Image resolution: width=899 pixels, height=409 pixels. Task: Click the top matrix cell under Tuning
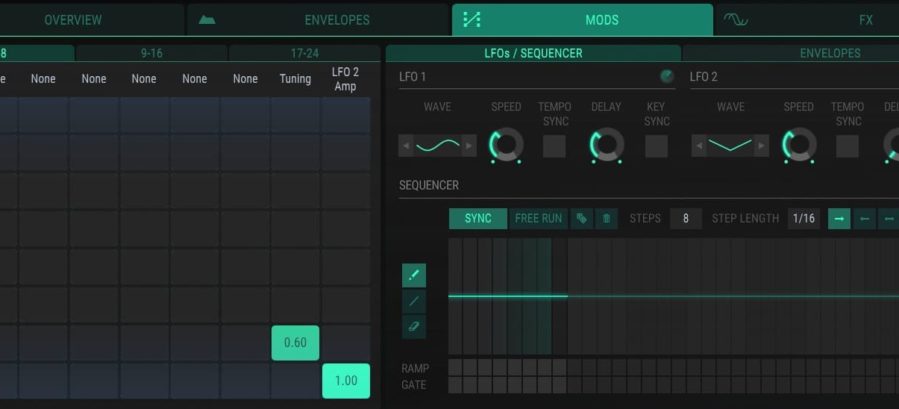(295, 115)
